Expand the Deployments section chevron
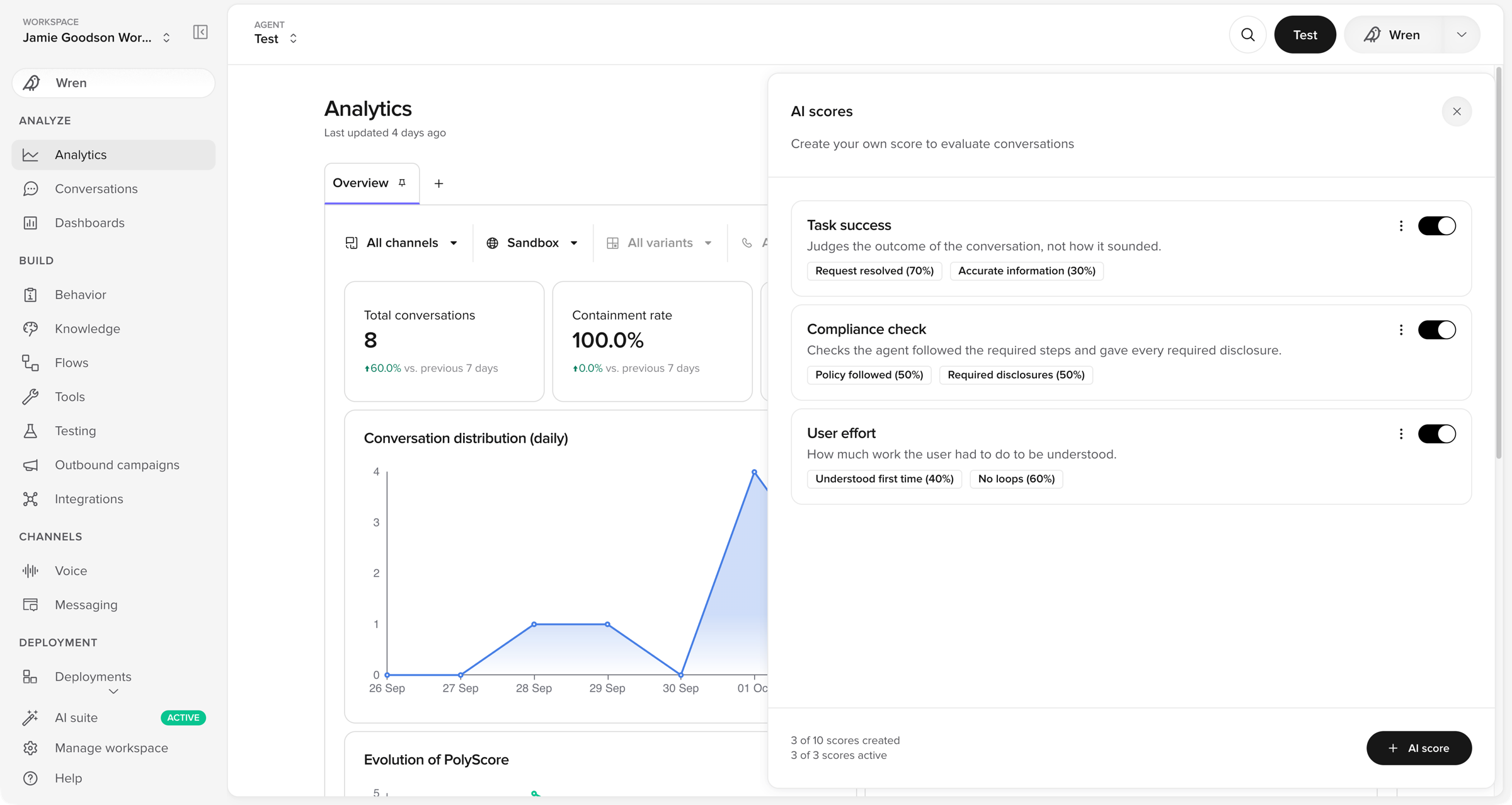 [x=113, y=692]
